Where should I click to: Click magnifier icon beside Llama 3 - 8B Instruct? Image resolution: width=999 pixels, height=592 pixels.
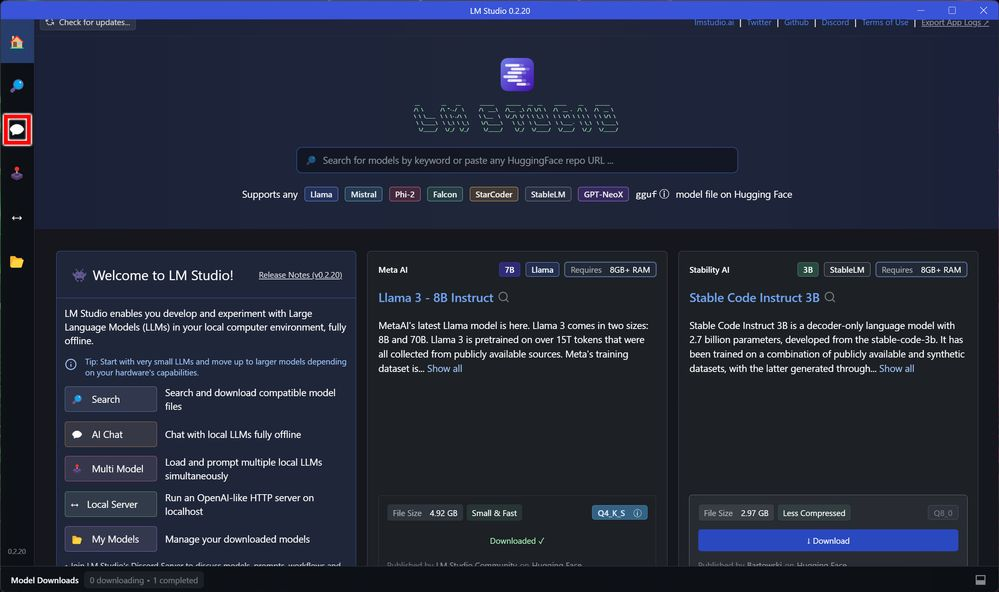click(503, 297)
